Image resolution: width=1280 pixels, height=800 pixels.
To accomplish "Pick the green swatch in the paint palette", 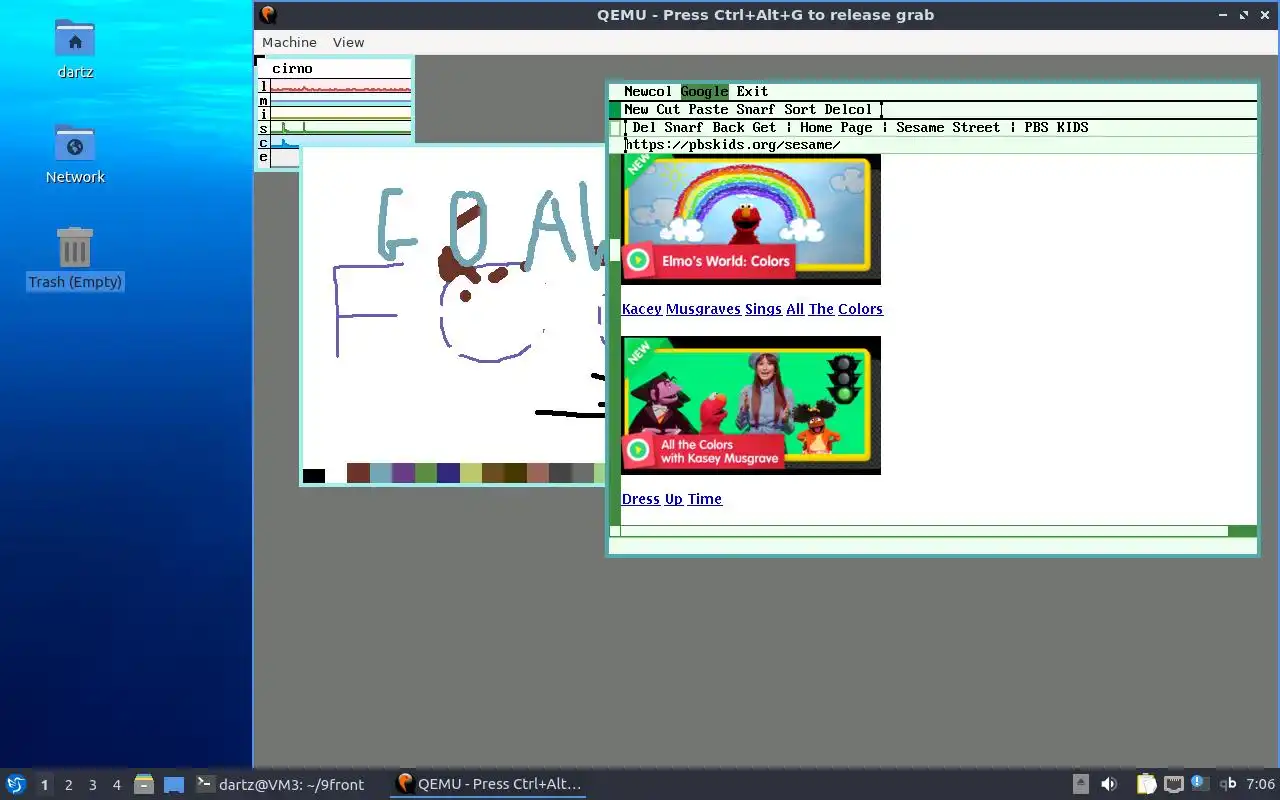I will pyautogui.click(x=426, y=473).
